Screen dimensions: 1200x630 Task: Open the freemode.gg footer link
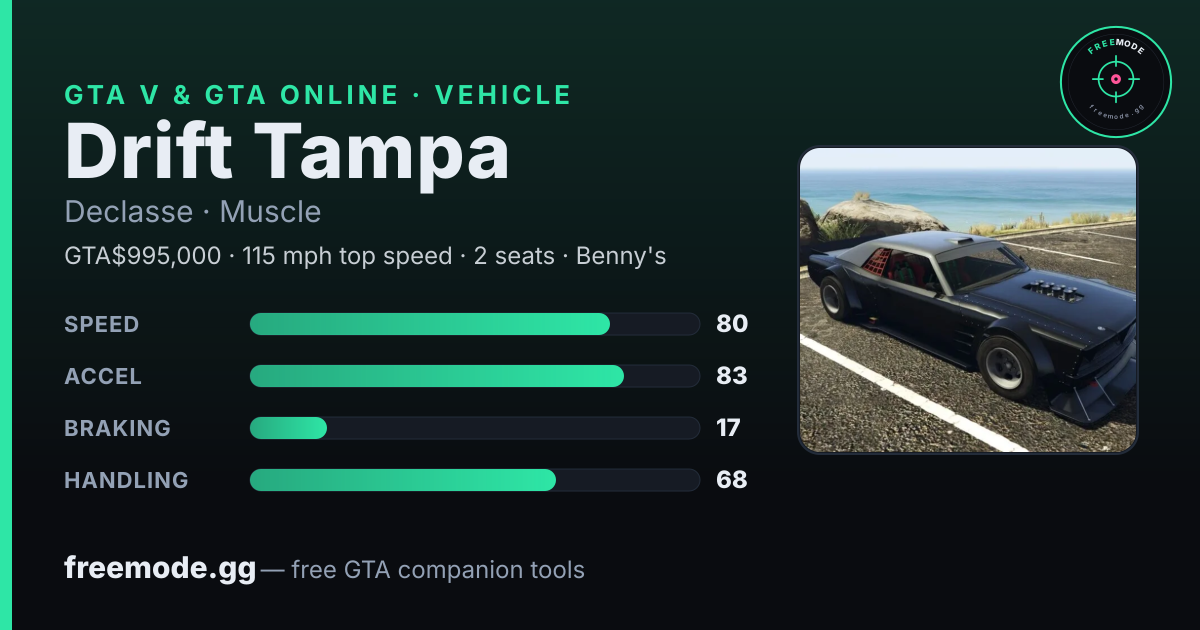[x=160, y=569]
